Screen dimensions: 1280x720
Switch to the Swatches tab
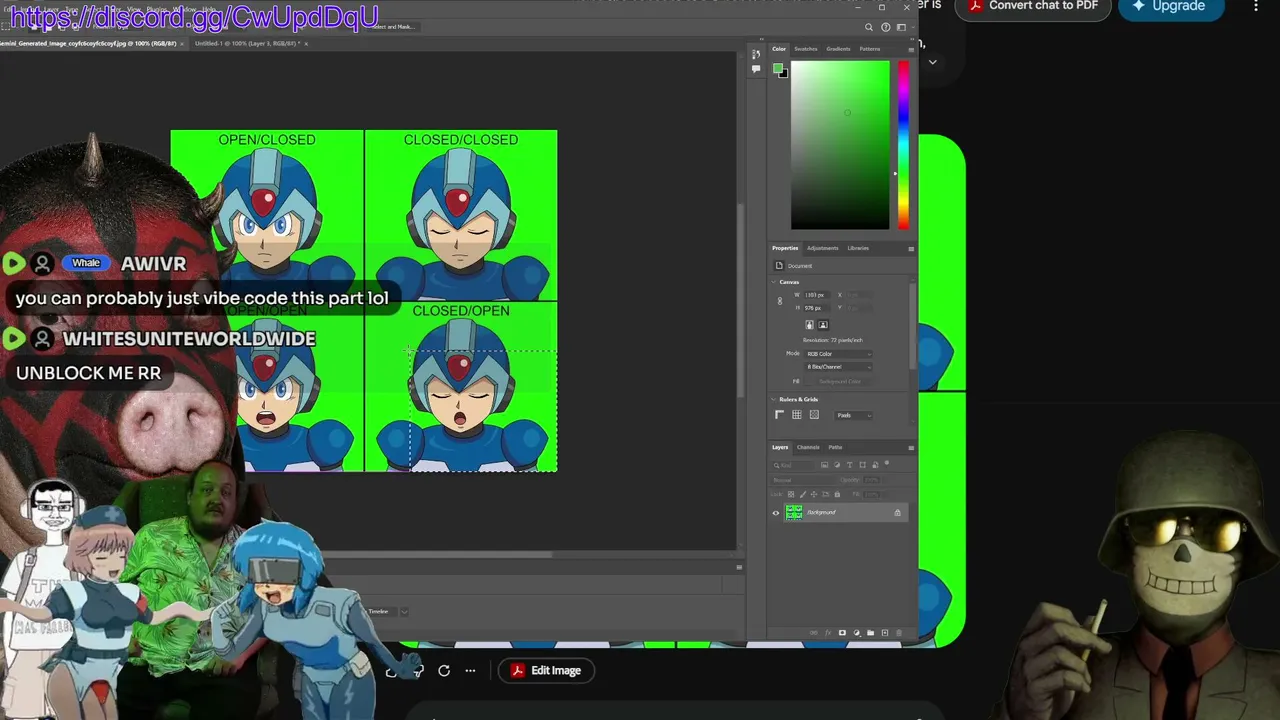(806, 49)
